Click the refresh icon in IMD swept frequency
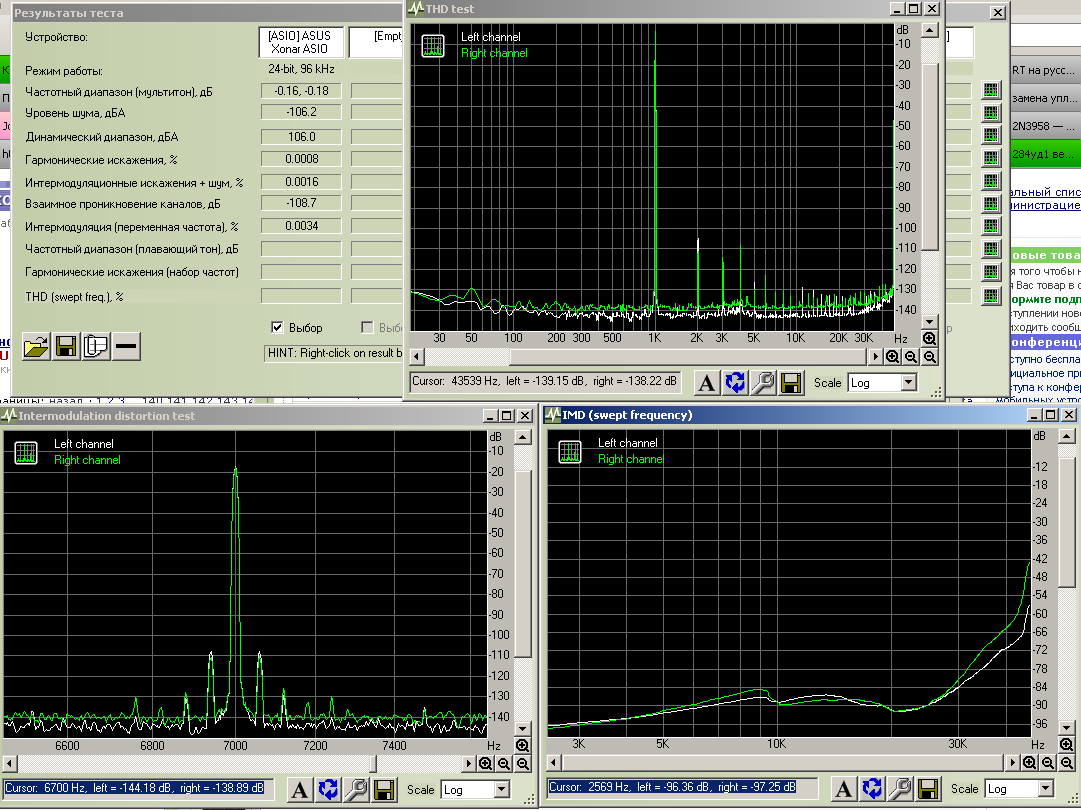This screenshot has width=1081, height=810. pyautogui.click(x=873, y=788)
